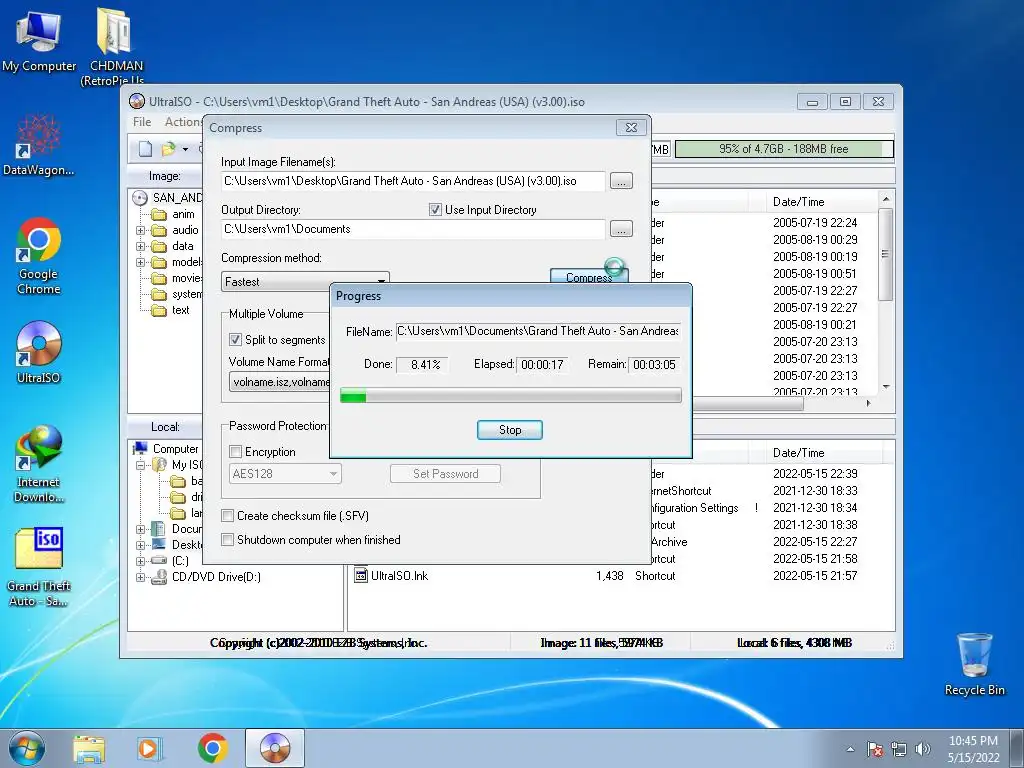Select the UltraISO.lnk file in local list
This screenshot has width=1024, height=768.
pyautogui.click(x=399, y=576)
